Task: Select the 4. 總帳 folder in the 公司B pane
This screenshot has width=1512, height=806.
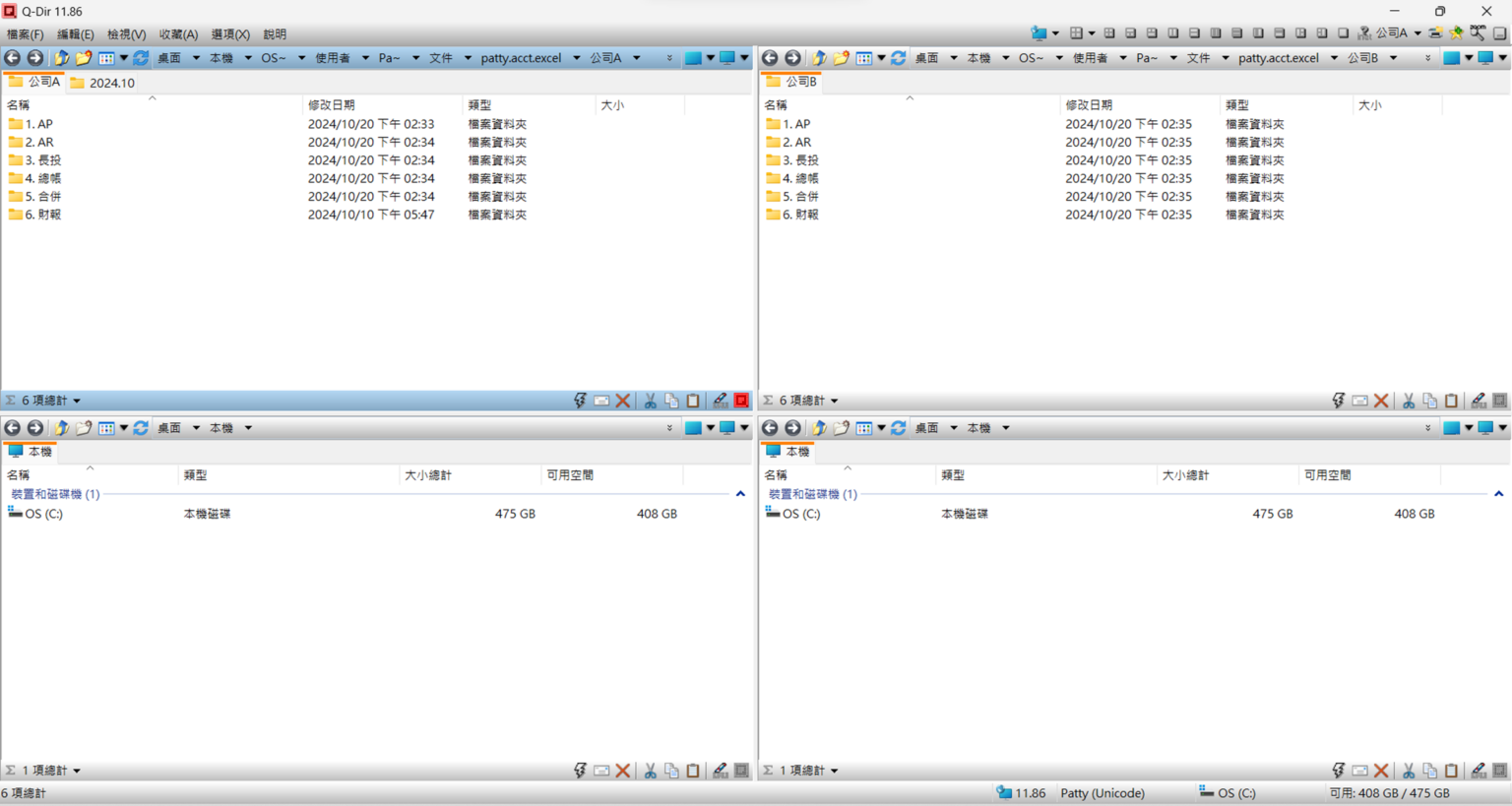Action: 800,178
